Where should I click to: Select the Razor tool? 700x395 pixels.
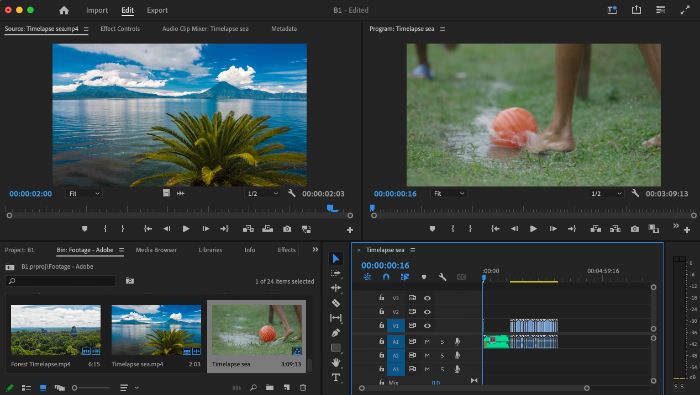pos(336,303)
